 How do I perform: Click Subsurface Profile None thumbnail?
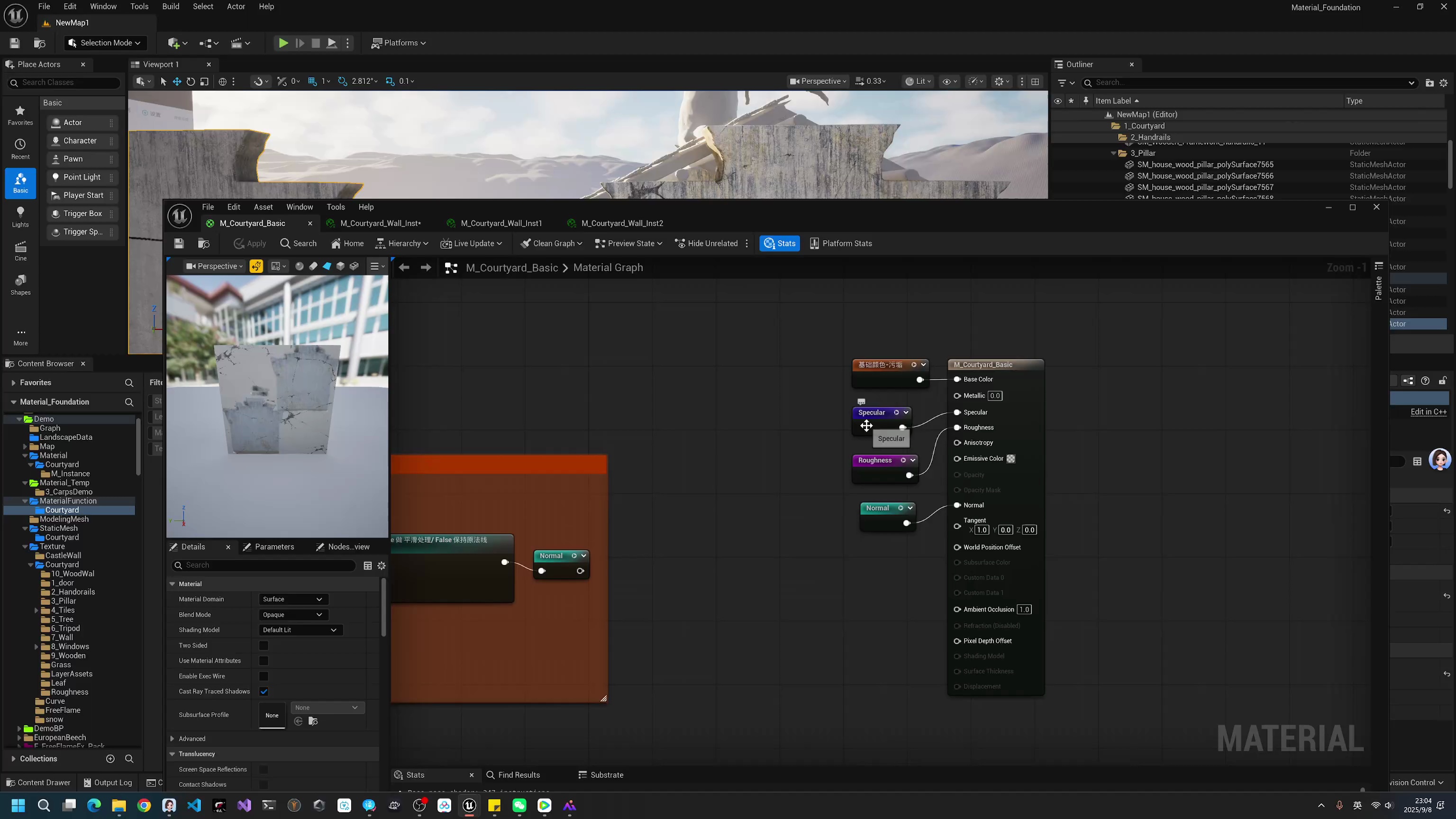click(273, 715)
